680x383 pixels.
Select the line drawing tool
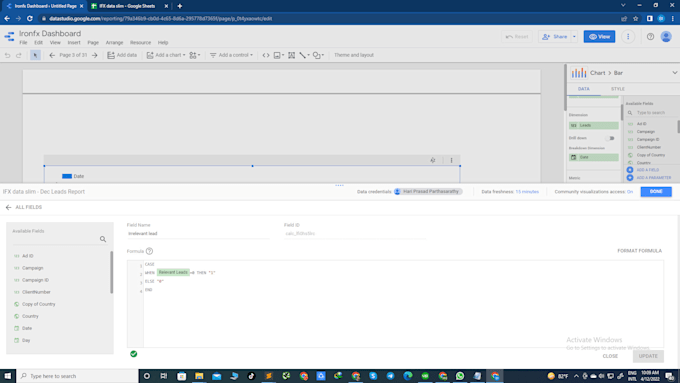pos(304,55)
